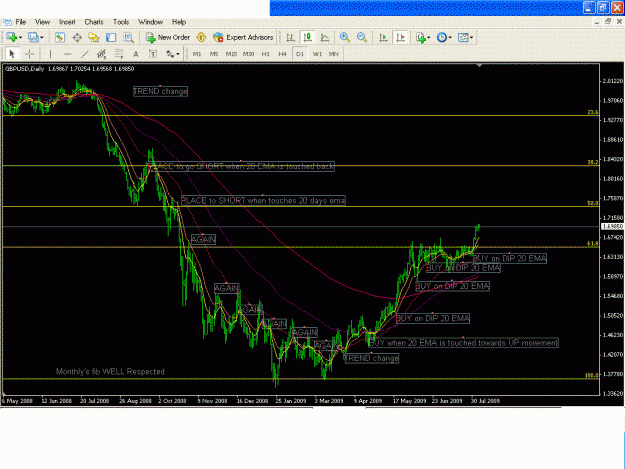Switch timeframe to H4
The width and height of the screenshot is (625, 469).
283,54
